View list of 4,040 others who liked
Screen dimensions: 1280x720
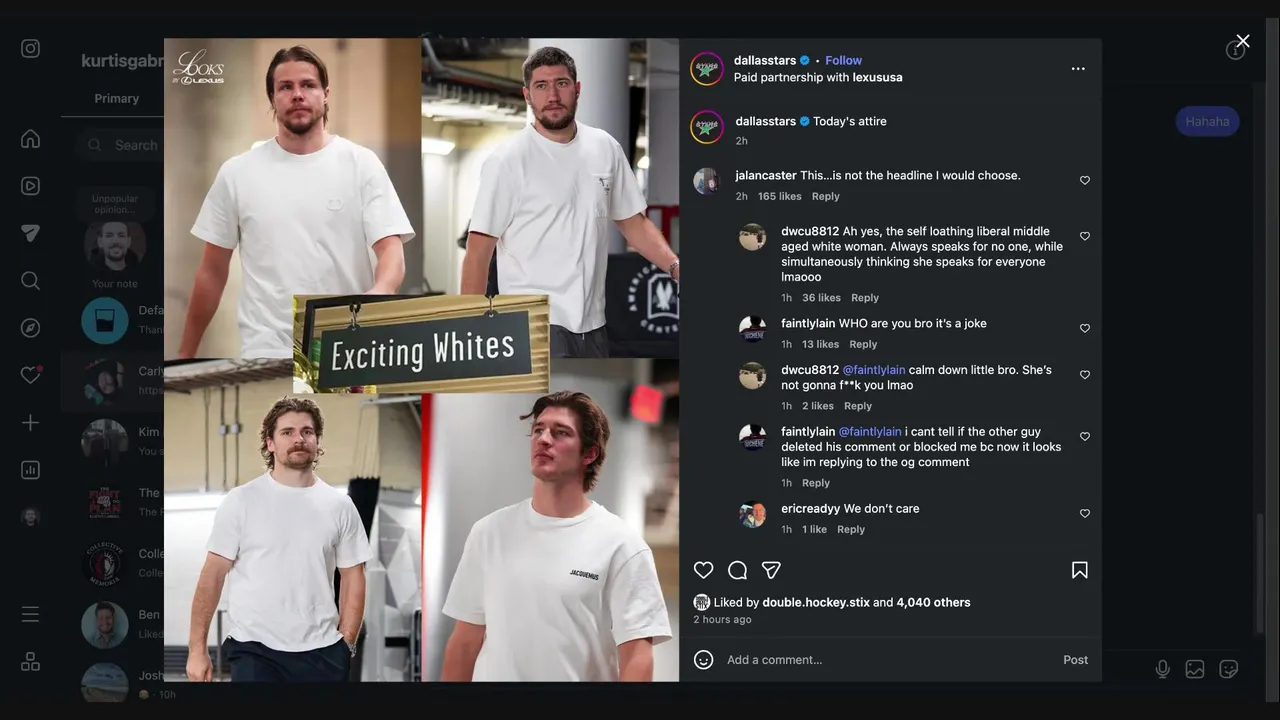click(x=933, y=602)
